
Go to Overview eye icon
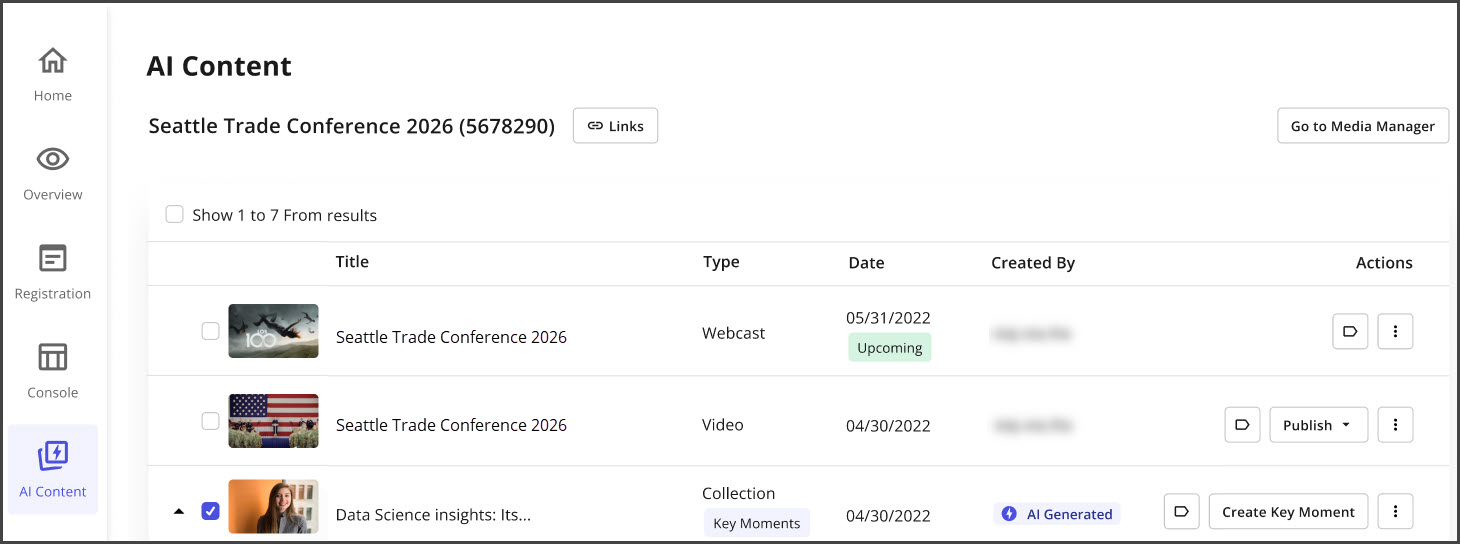(x=52, y=159)
